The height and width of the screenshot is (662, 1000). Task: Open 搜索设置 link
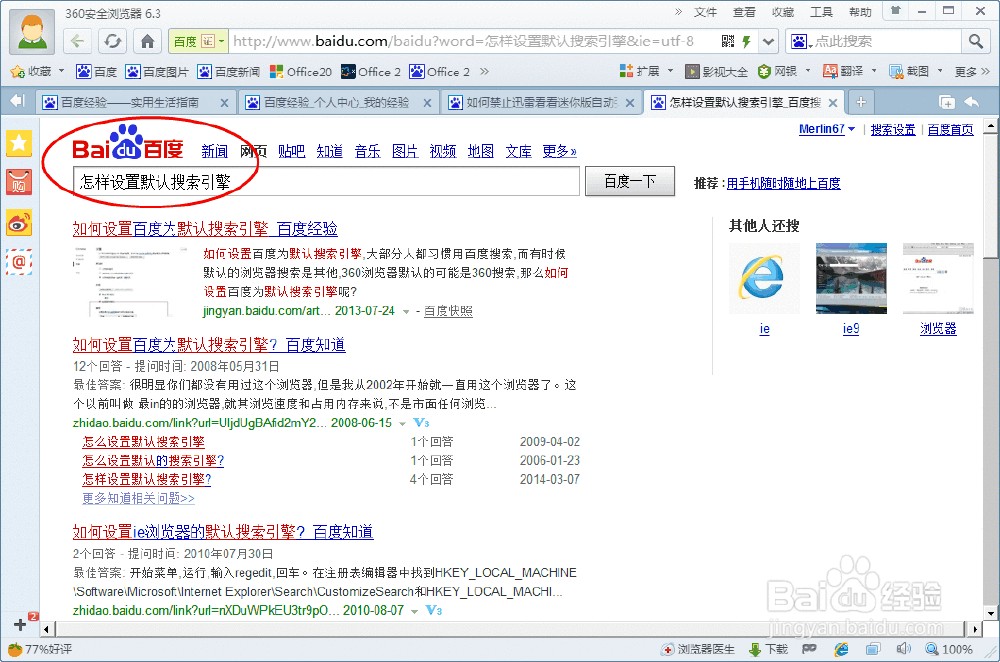pos(893,129)
